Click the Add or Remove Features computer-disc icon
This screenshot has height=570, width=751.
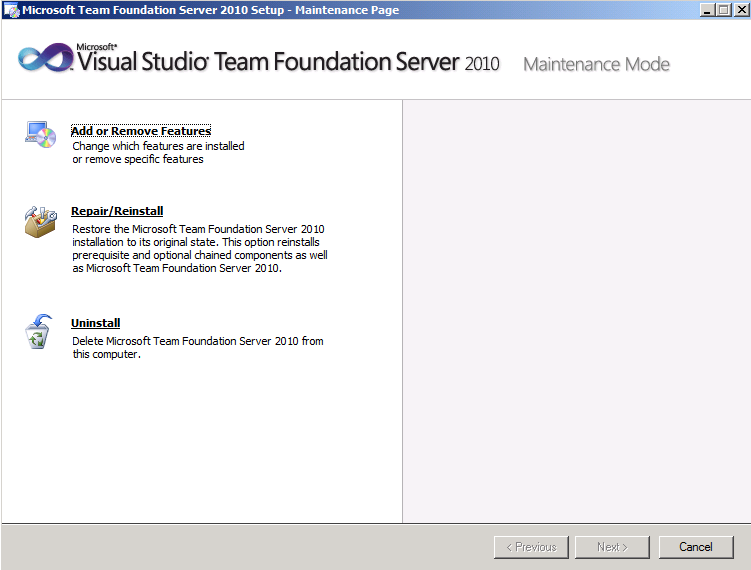click(41, 135)
